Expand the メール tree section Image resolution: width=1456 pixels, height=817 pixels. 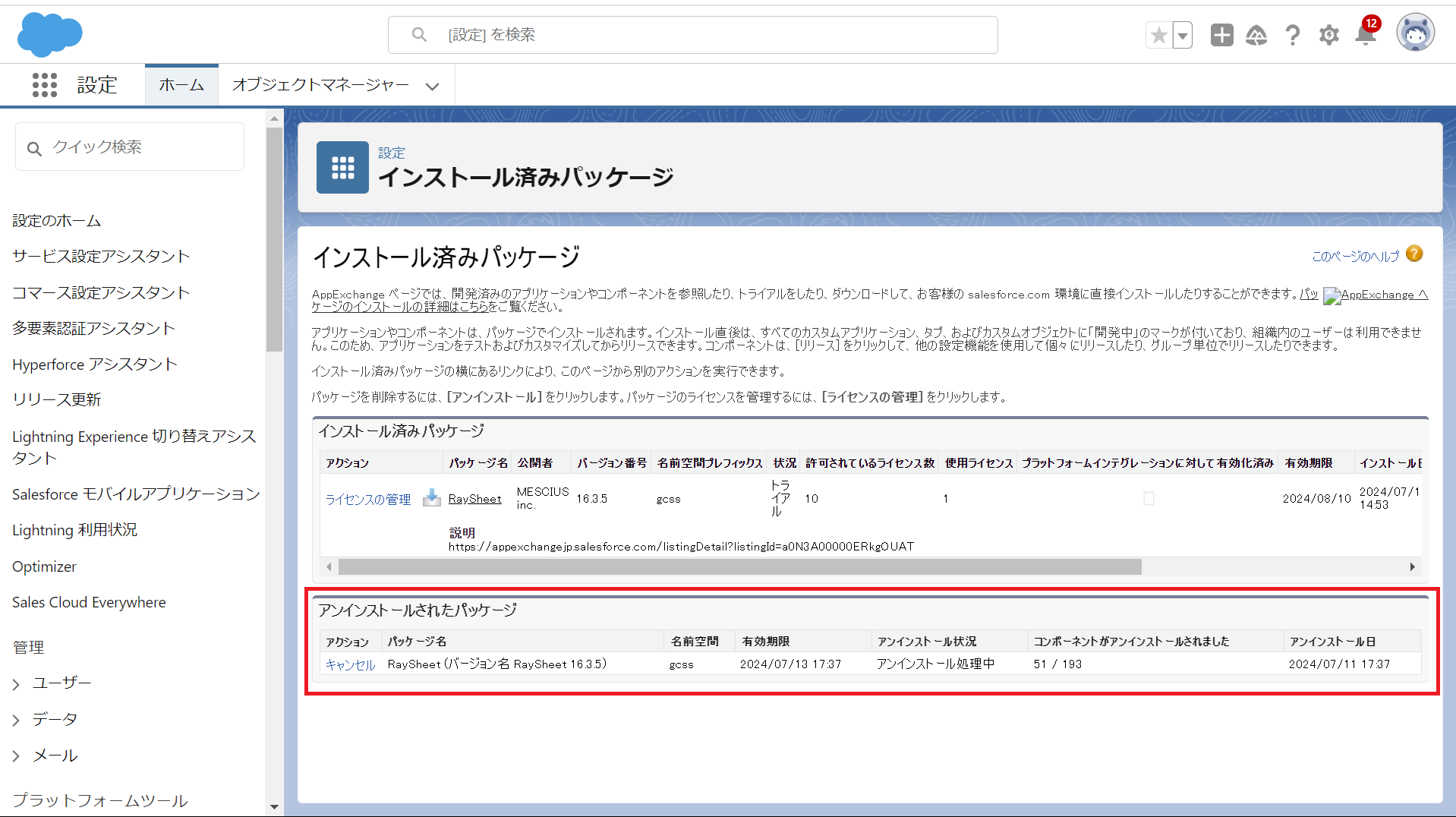click(16, 755)
